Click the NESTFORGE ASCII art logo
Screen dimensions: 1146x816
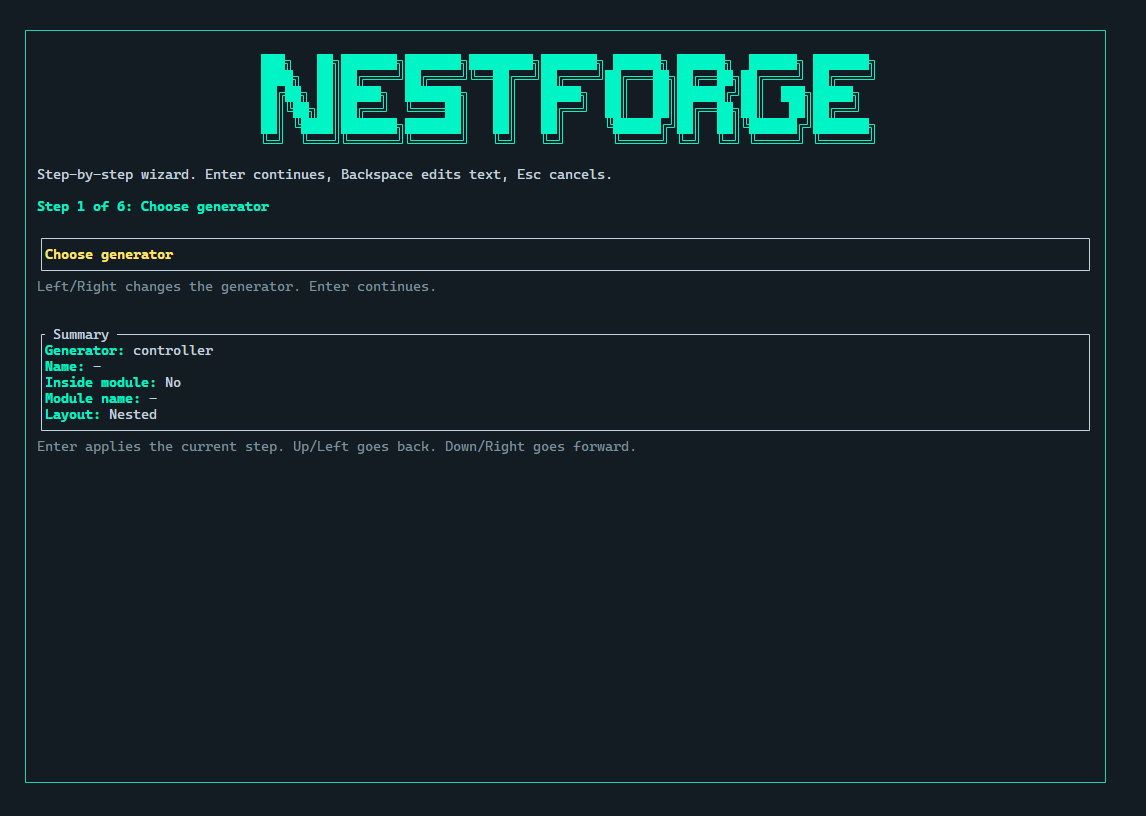566,95
